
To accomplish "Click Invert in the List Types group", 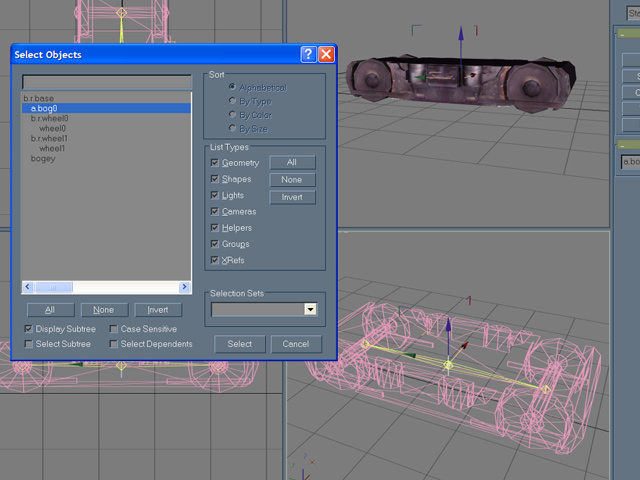I will 292,198.
